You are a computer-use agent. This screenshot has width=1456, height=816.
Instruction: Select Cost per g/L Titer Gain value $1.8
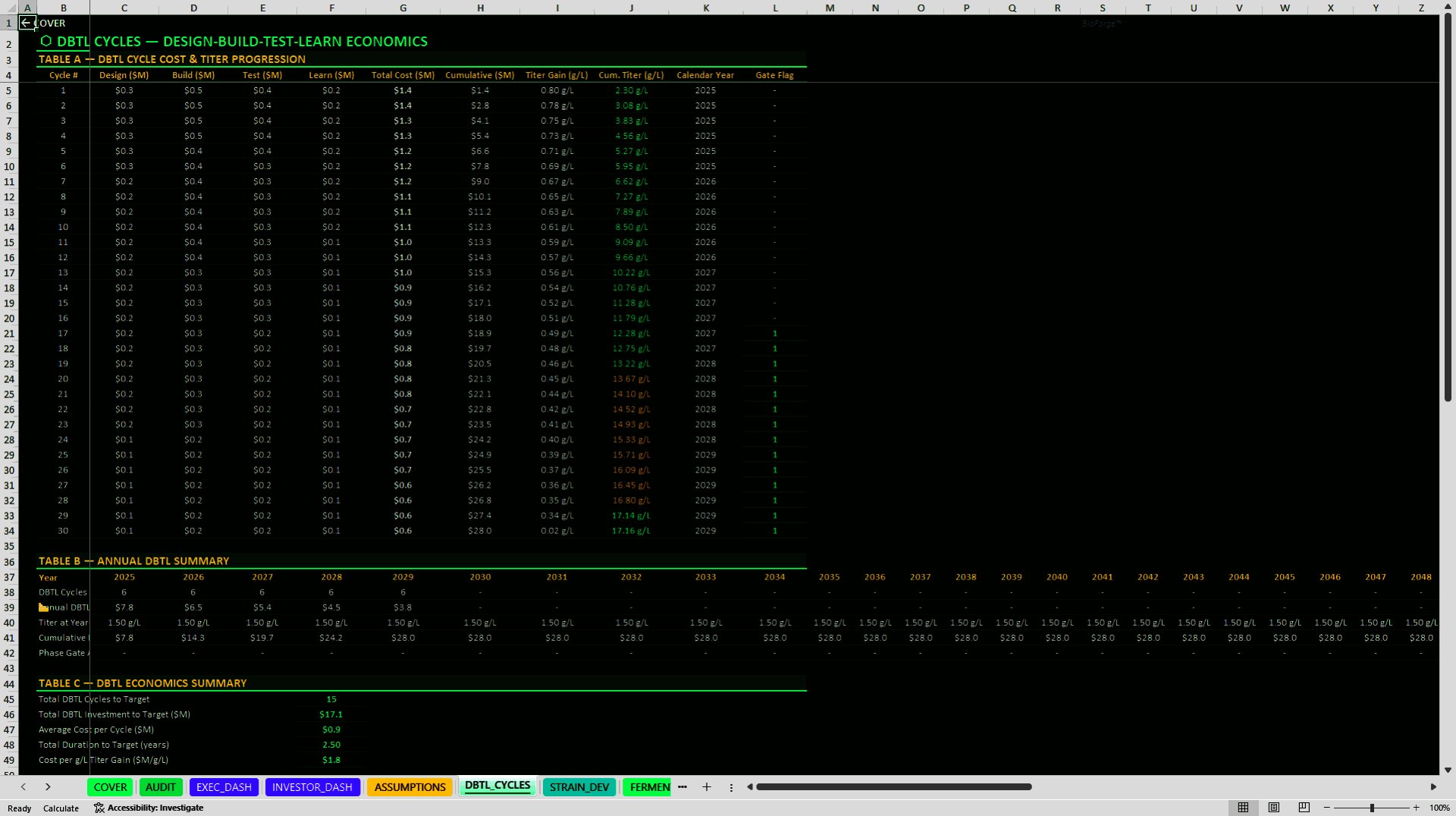[331, 760]
